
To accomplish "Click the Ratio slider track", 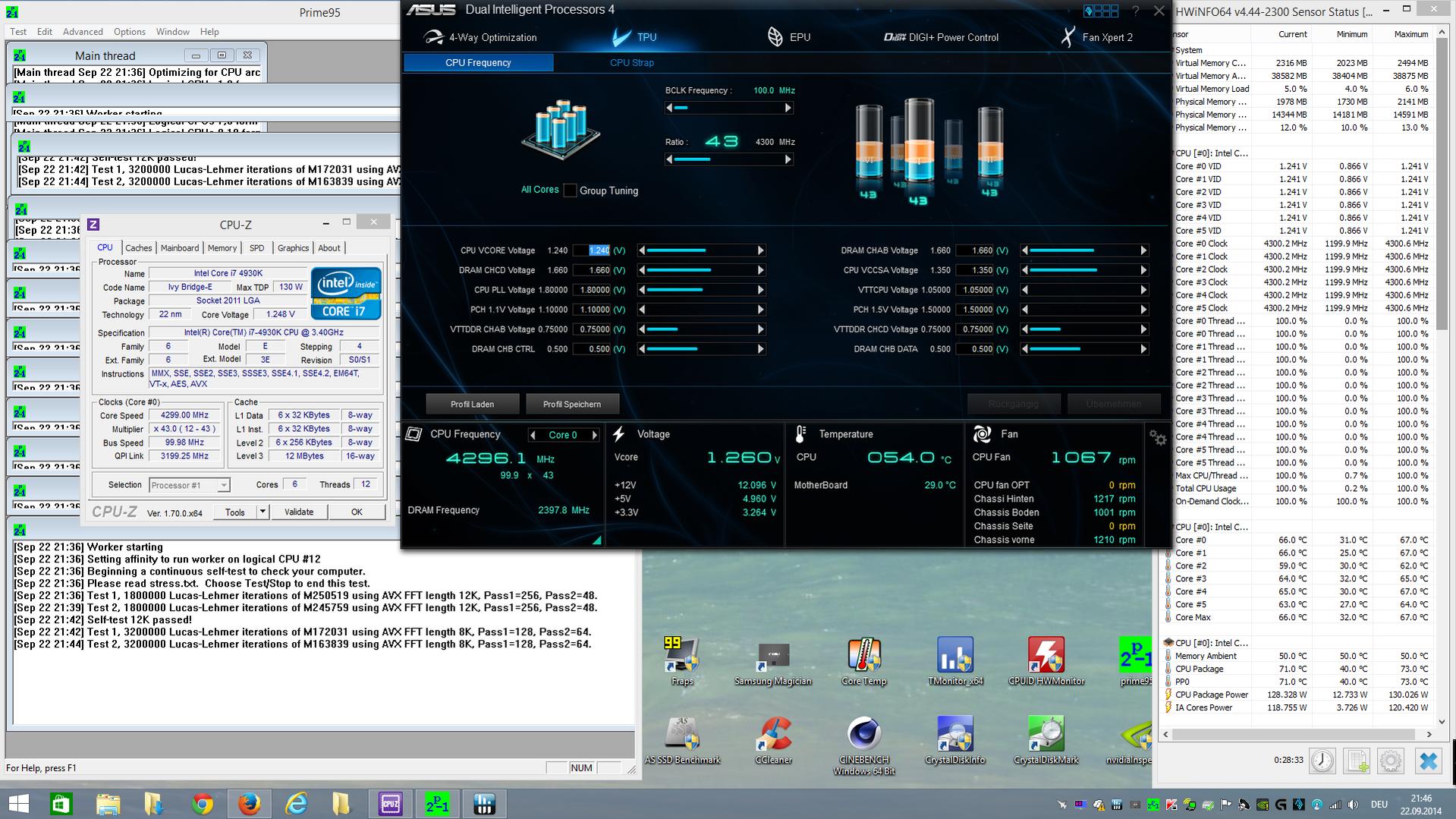I will click(728, 159).
